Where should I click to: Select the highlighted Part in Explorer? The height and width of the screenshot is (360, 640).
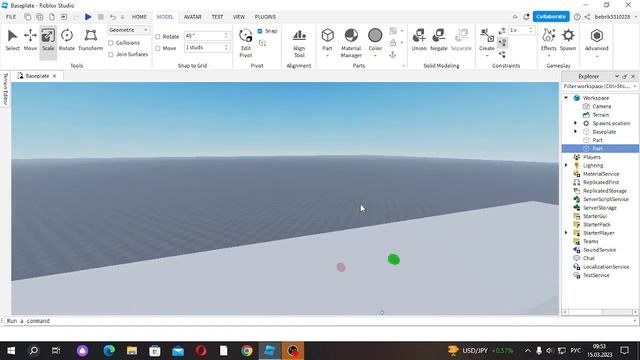[600, 149]
